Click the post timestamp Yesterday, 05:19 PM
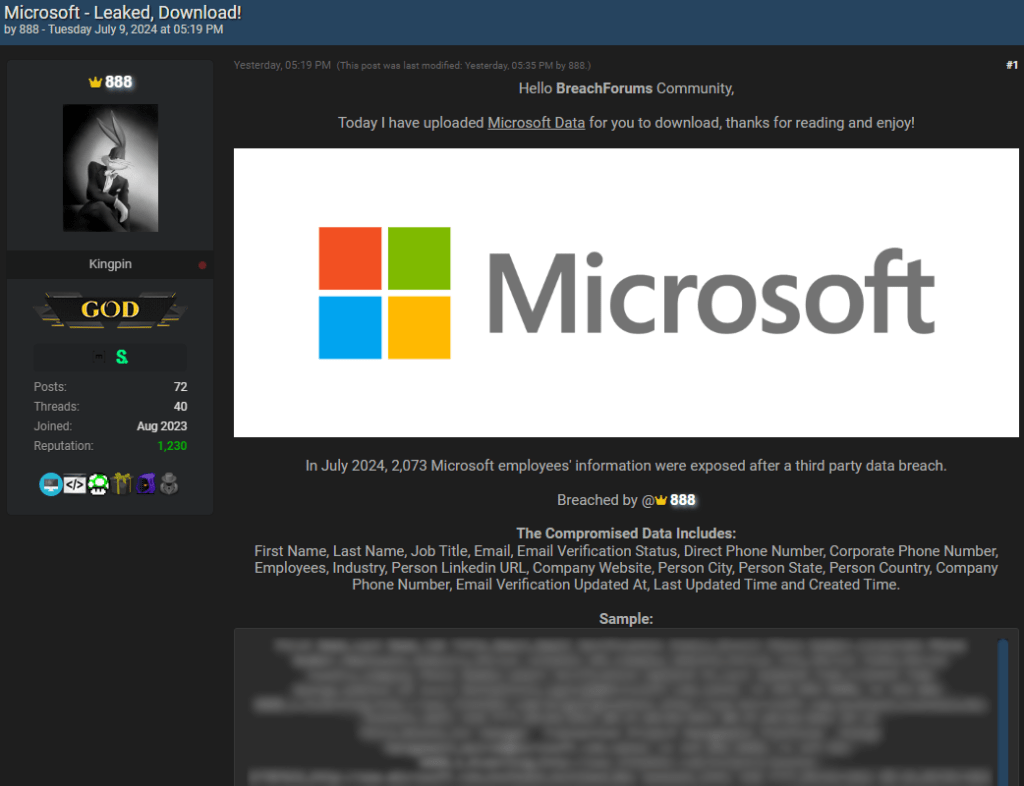 coord(282,65)
